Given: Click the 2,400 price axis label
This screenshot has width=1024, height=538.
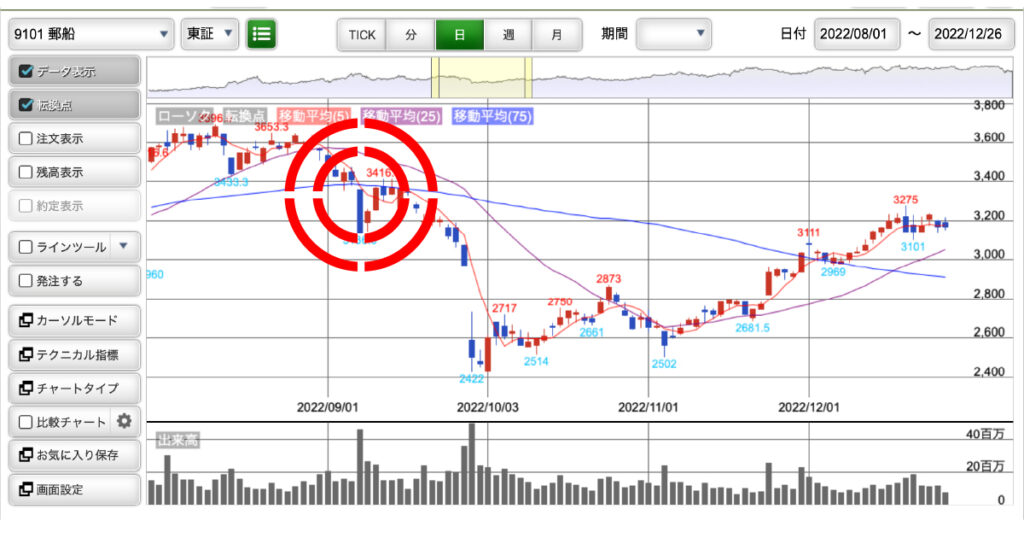Looking at the screenshot, I should click(x=989, y=372).
